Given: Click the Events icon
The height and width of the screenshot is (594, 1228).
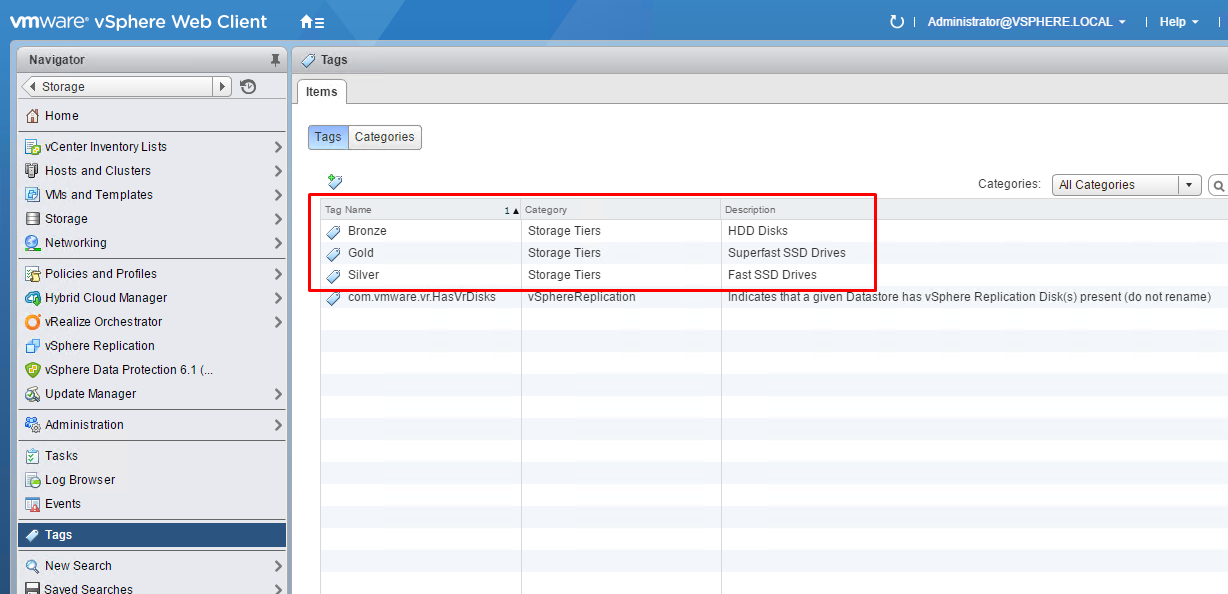Looking at the screenshot, I should tap(33, 504).
